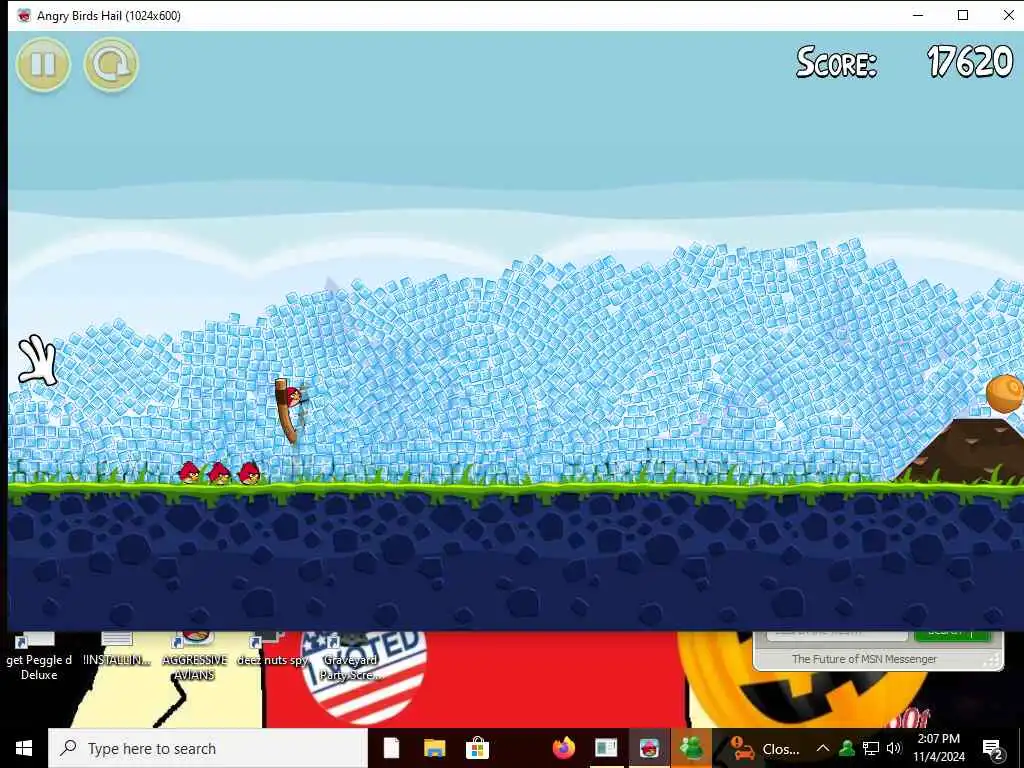Click The Future of MSN Messenger link
This screenshot has height=768, width=1024.
864,659
